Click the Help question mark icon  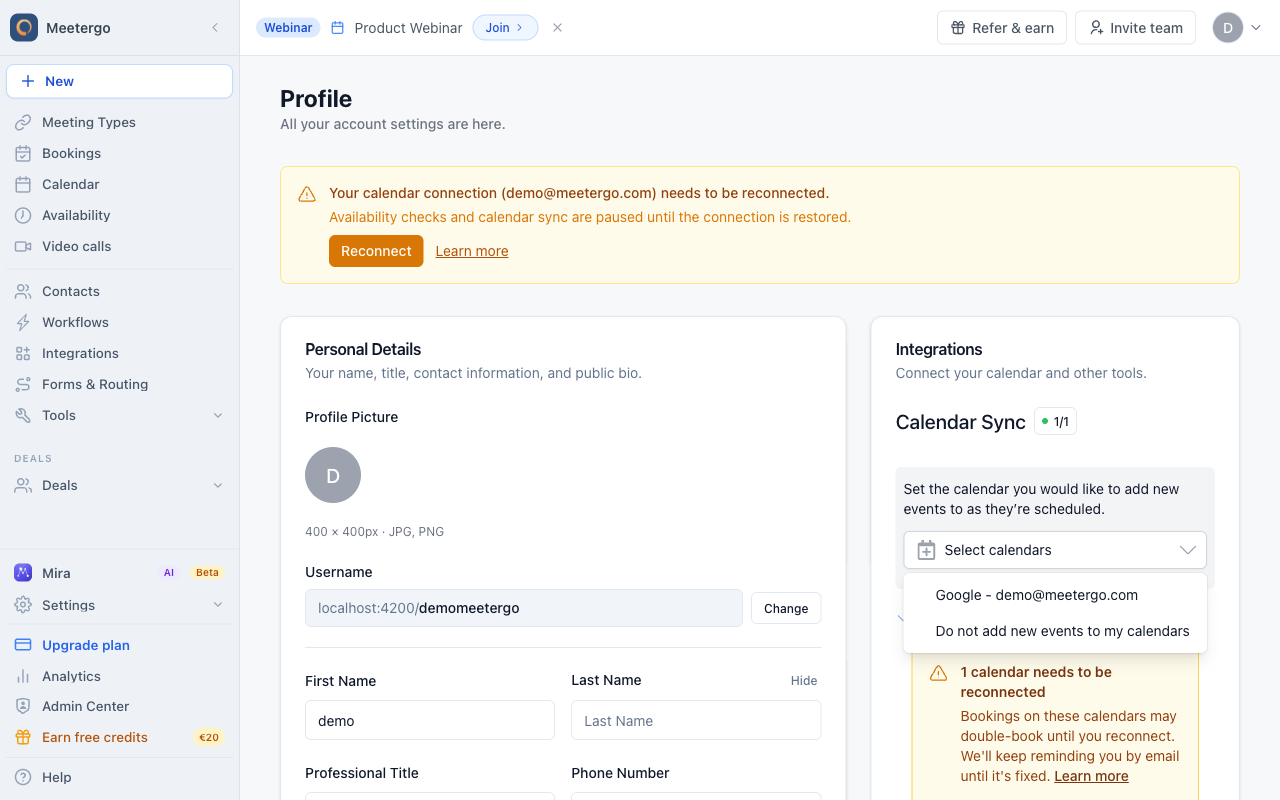(x=23, y=777)
